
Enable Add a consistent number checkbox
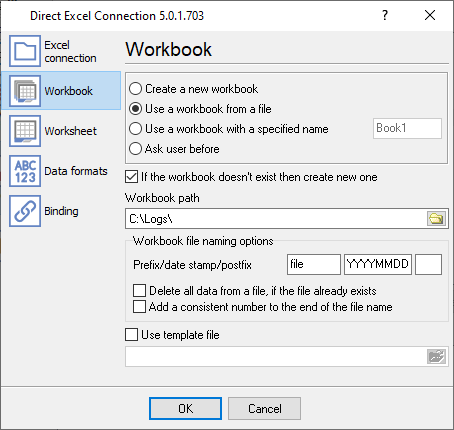[x=139, y=307]
